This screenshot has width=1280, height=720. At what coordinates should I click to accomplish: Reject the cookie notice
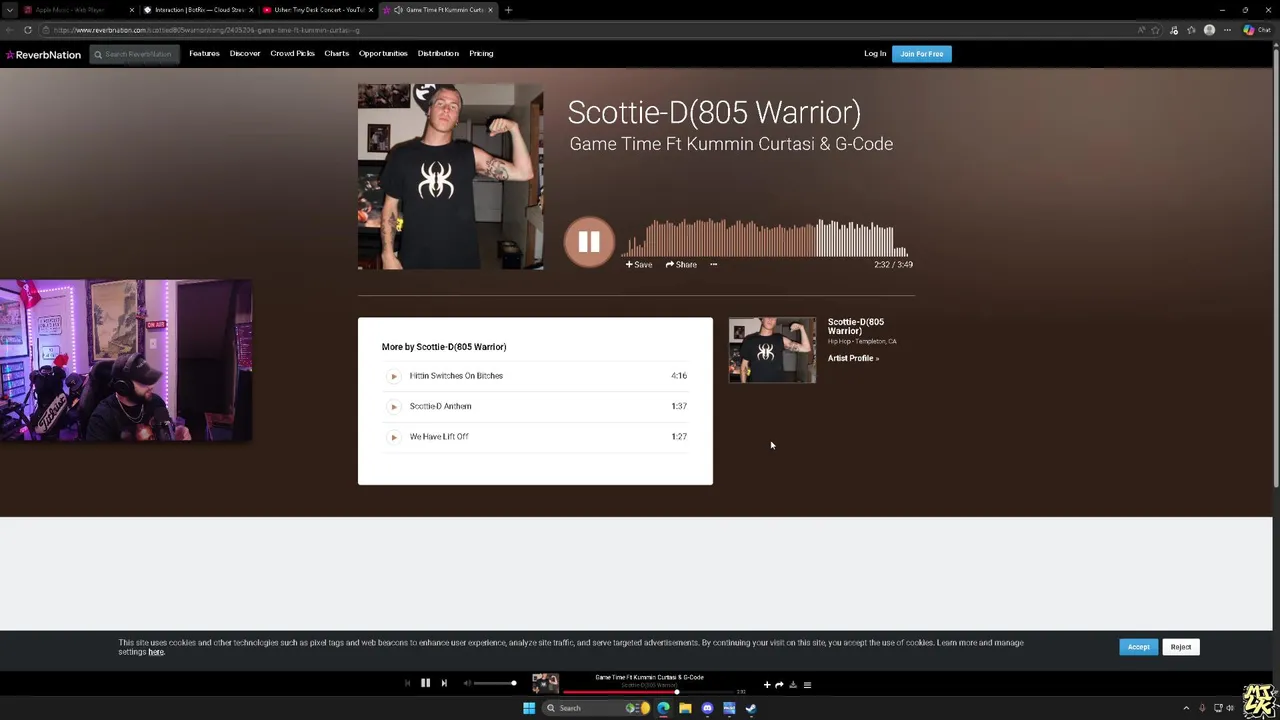(x=1180, y=647)
